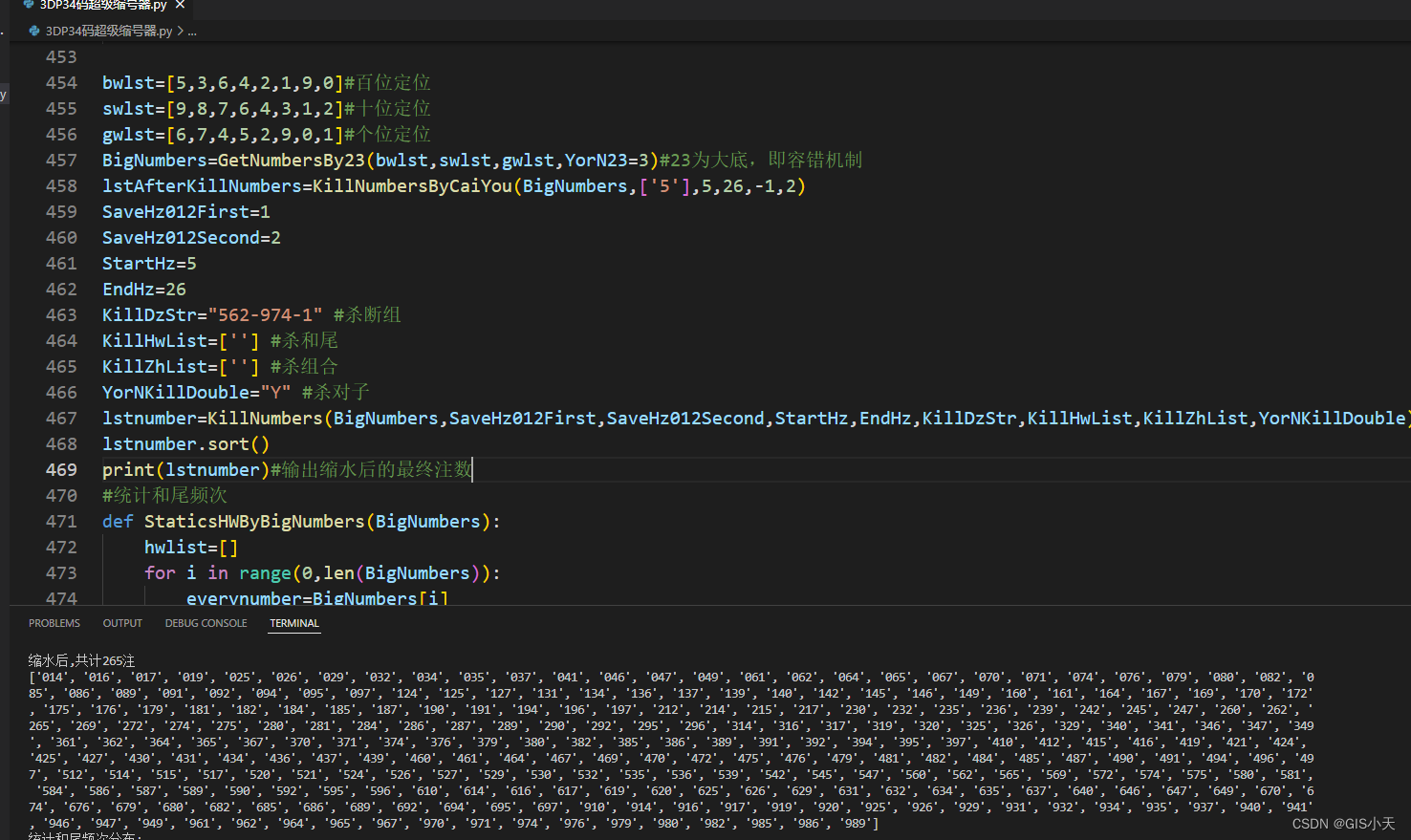Click terminal output line 缩水后,共计265注
The height and width of the screenshot is (840, 1411).
(81, 660)
